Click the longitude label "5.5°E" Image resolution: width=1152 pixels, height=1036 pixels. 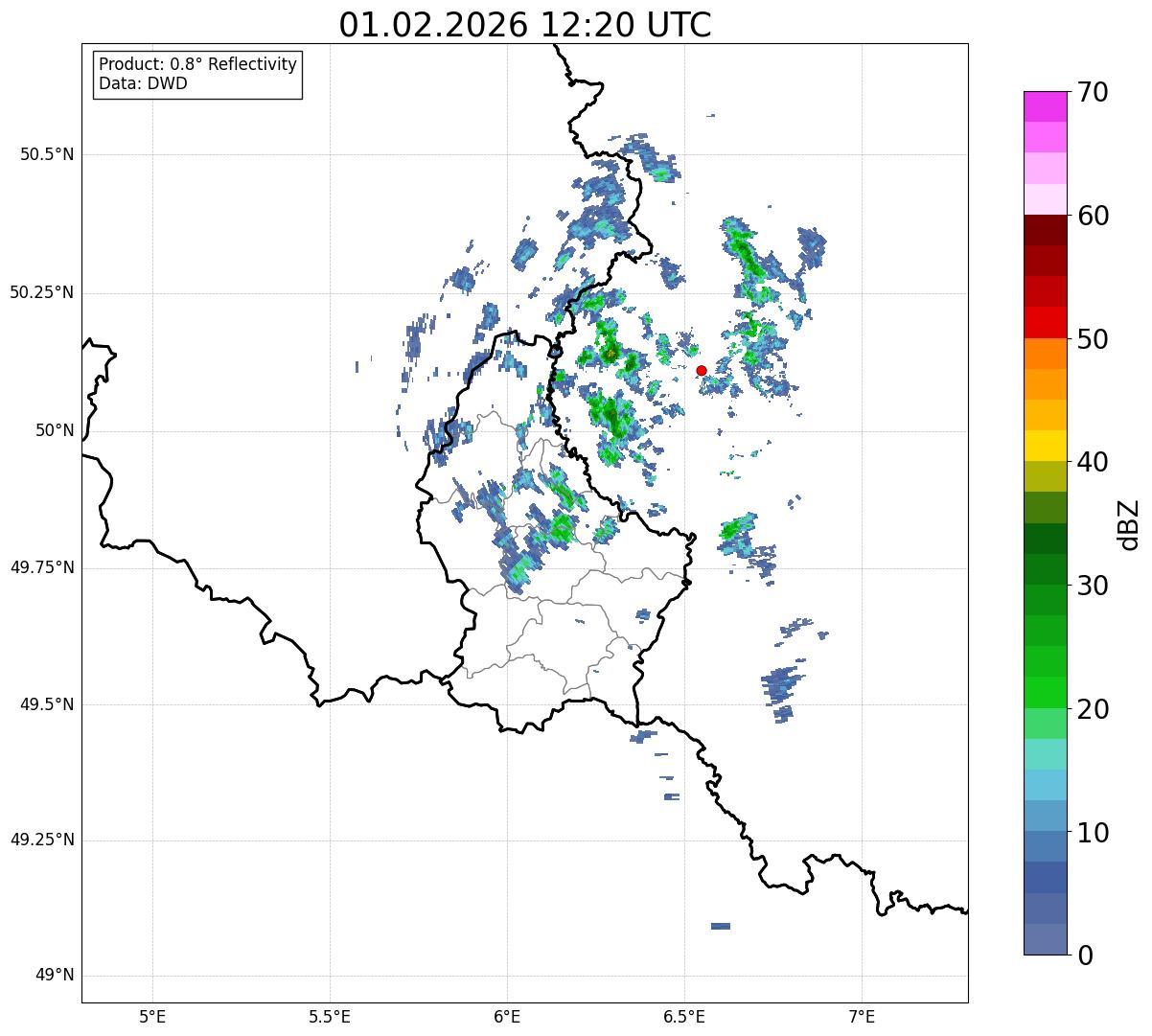point(330,1017)
